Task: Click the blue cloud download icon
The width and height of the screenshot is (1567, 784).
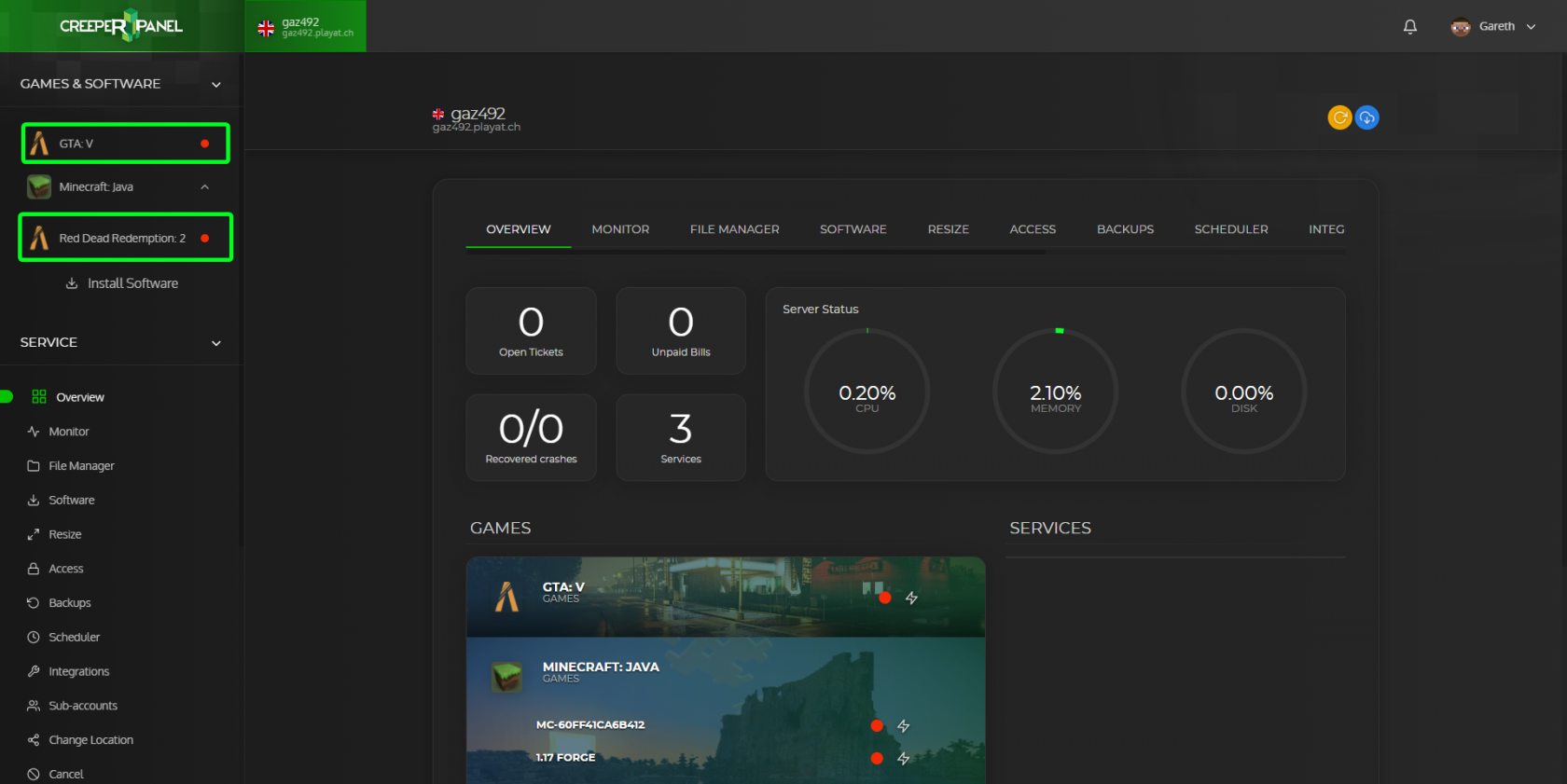Action: pos(1366,117)
